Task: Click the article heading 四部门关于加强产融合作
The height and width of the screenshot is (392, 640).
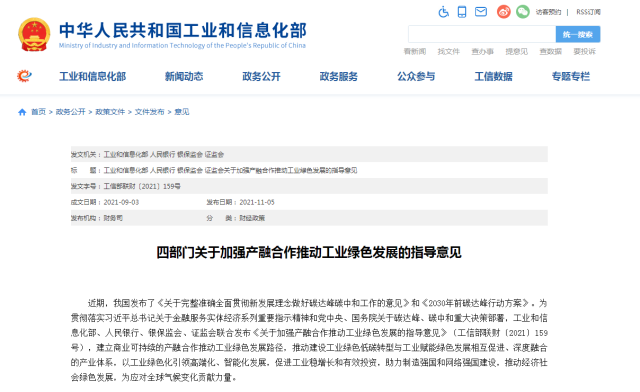Action: click(x=309, y=252)
